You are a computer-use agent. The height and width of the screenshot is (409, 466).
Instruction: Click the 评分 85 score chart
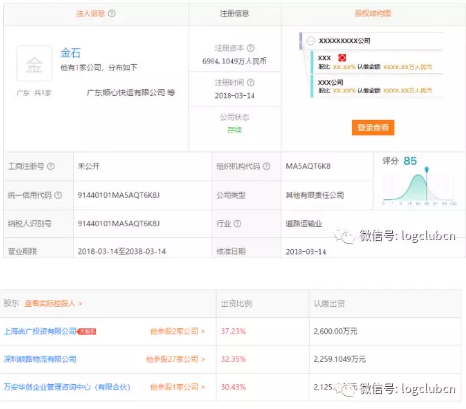coord(419,181)
